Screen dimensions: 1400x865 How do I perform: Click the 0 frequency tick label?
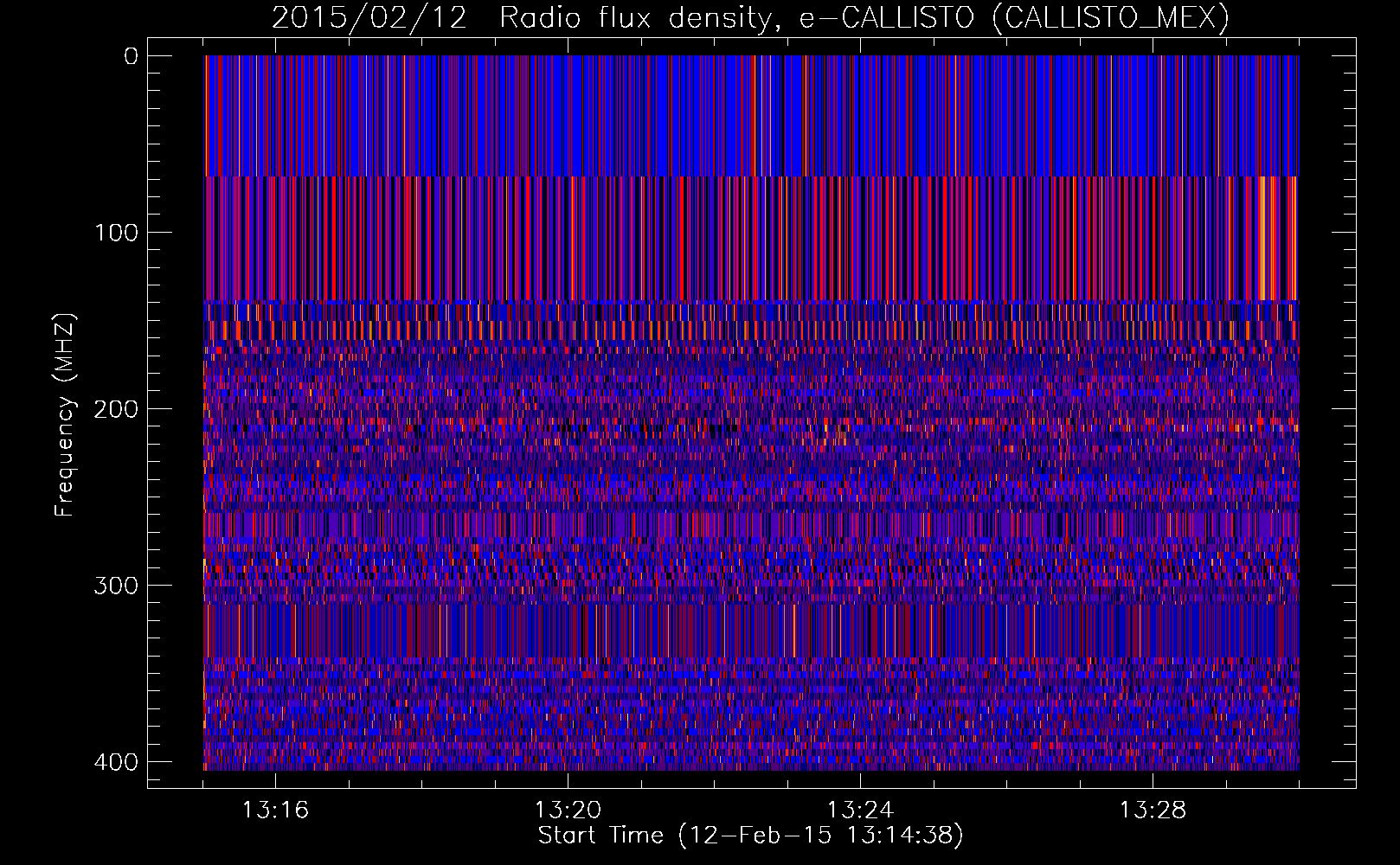tap(131, 56)
